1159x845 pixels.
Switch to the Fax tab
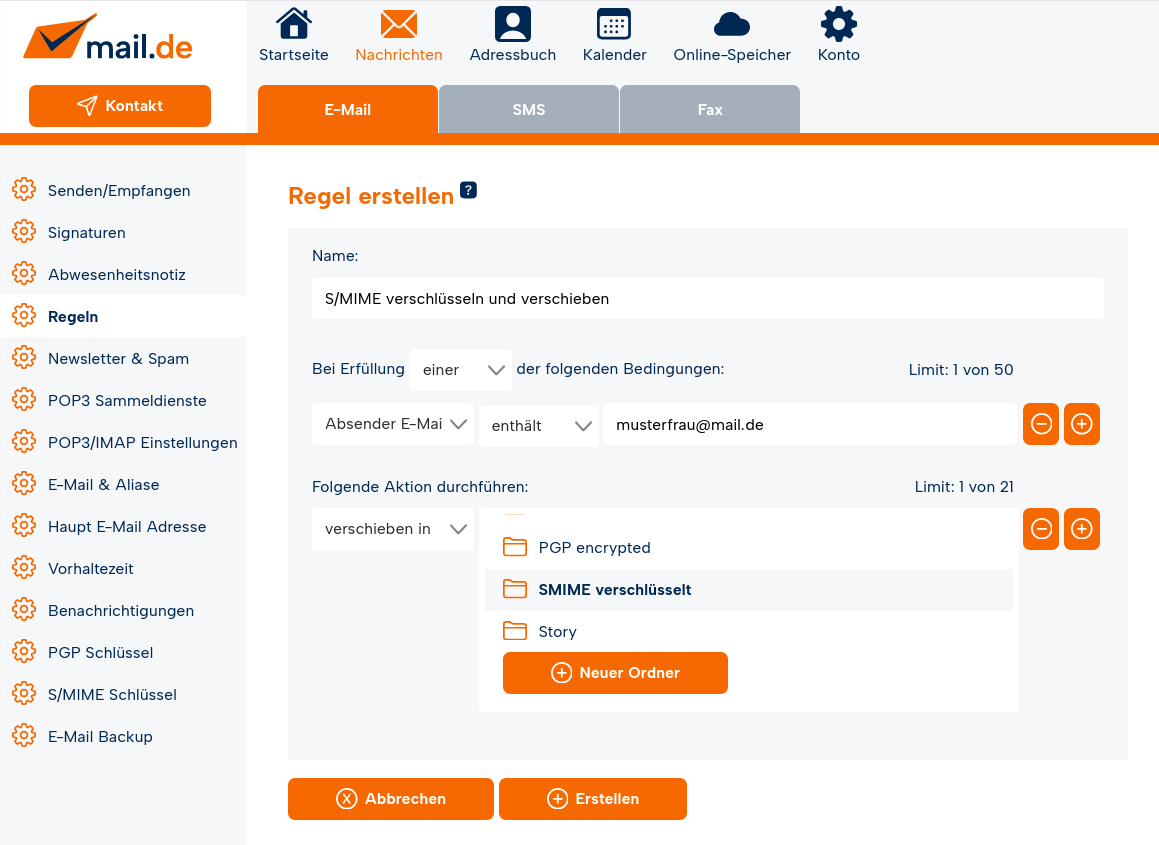pyautogui.click(x=710, y=110)
